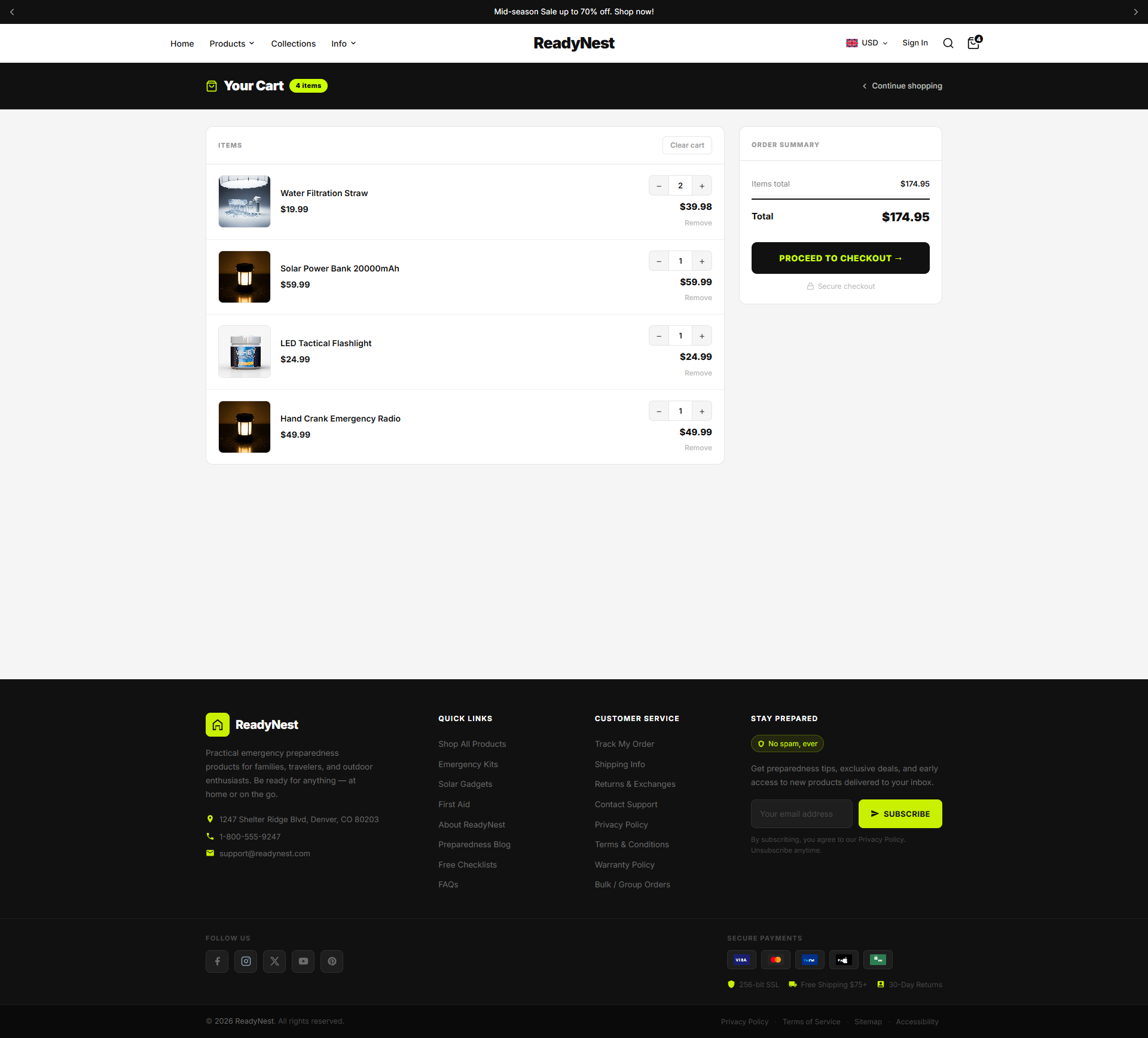Open Hand Crank Emergency Radio thumbnail
Screen dimensions: 1148x1038
pyautogui.click(x=245, y=427)
